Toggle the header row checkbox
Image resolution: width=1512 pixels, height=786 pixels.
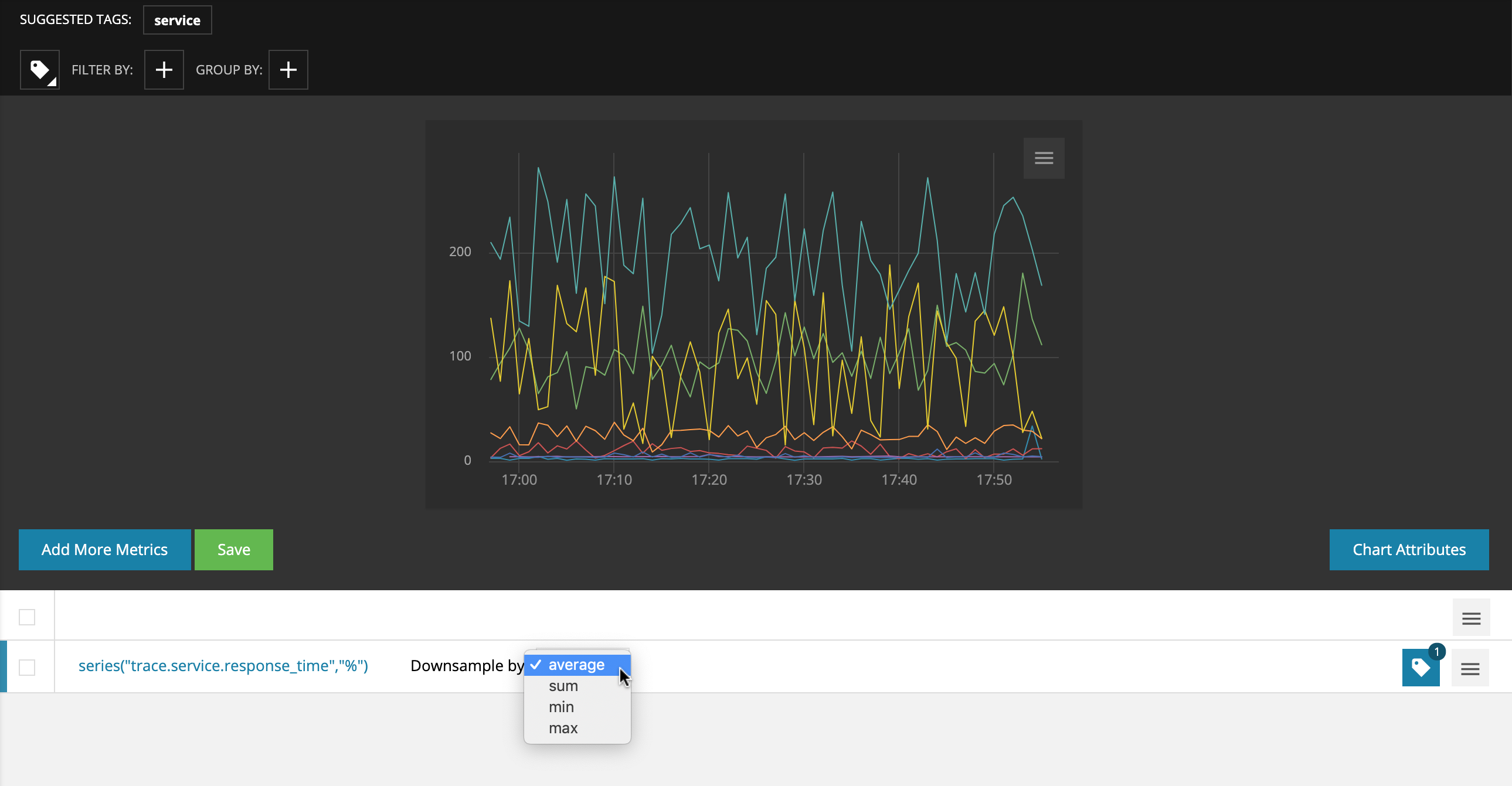[27, 617]
